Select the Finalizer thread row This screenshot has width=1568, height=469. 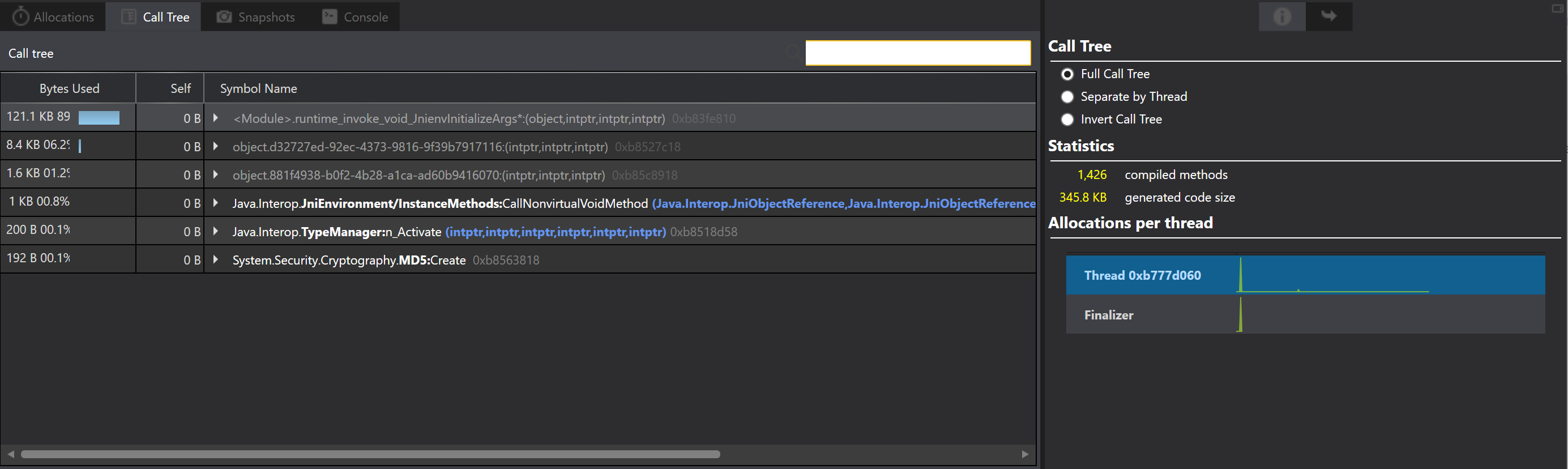click(x=1305, y=315)
